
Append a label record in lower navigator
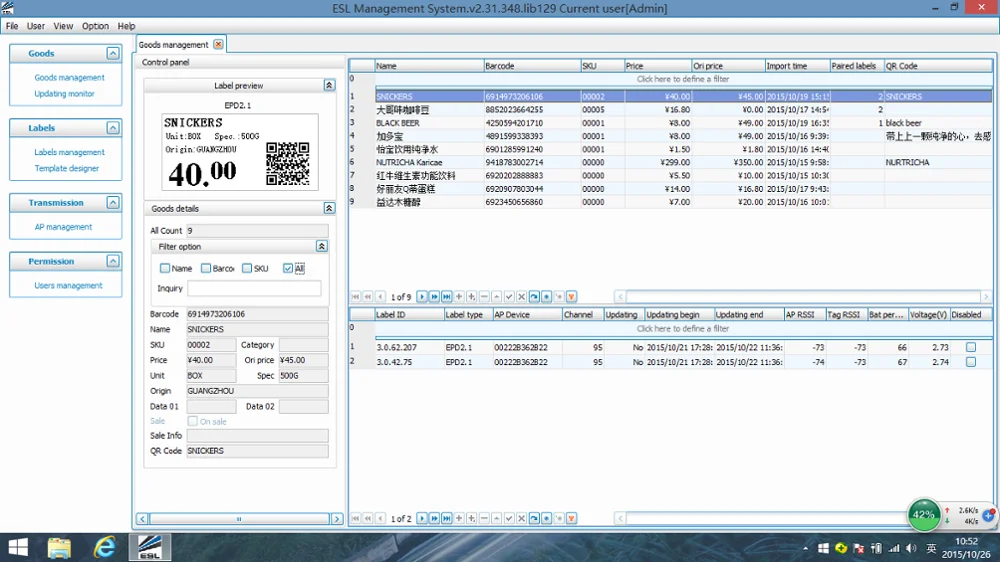coord(459,519)
